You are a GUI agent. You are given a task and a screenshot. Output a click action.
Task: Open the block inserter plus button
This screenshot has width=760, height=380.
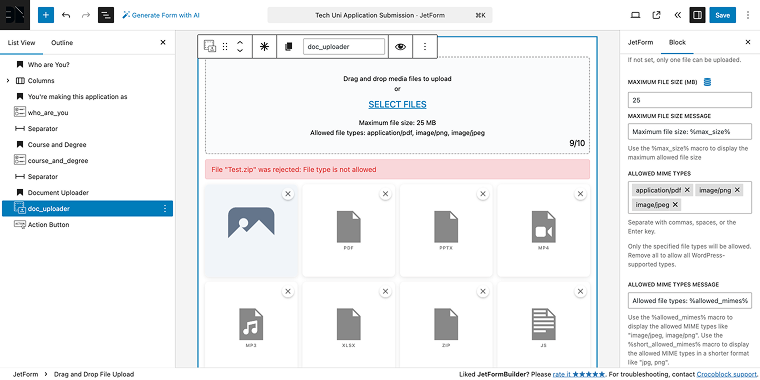[46, 15]
